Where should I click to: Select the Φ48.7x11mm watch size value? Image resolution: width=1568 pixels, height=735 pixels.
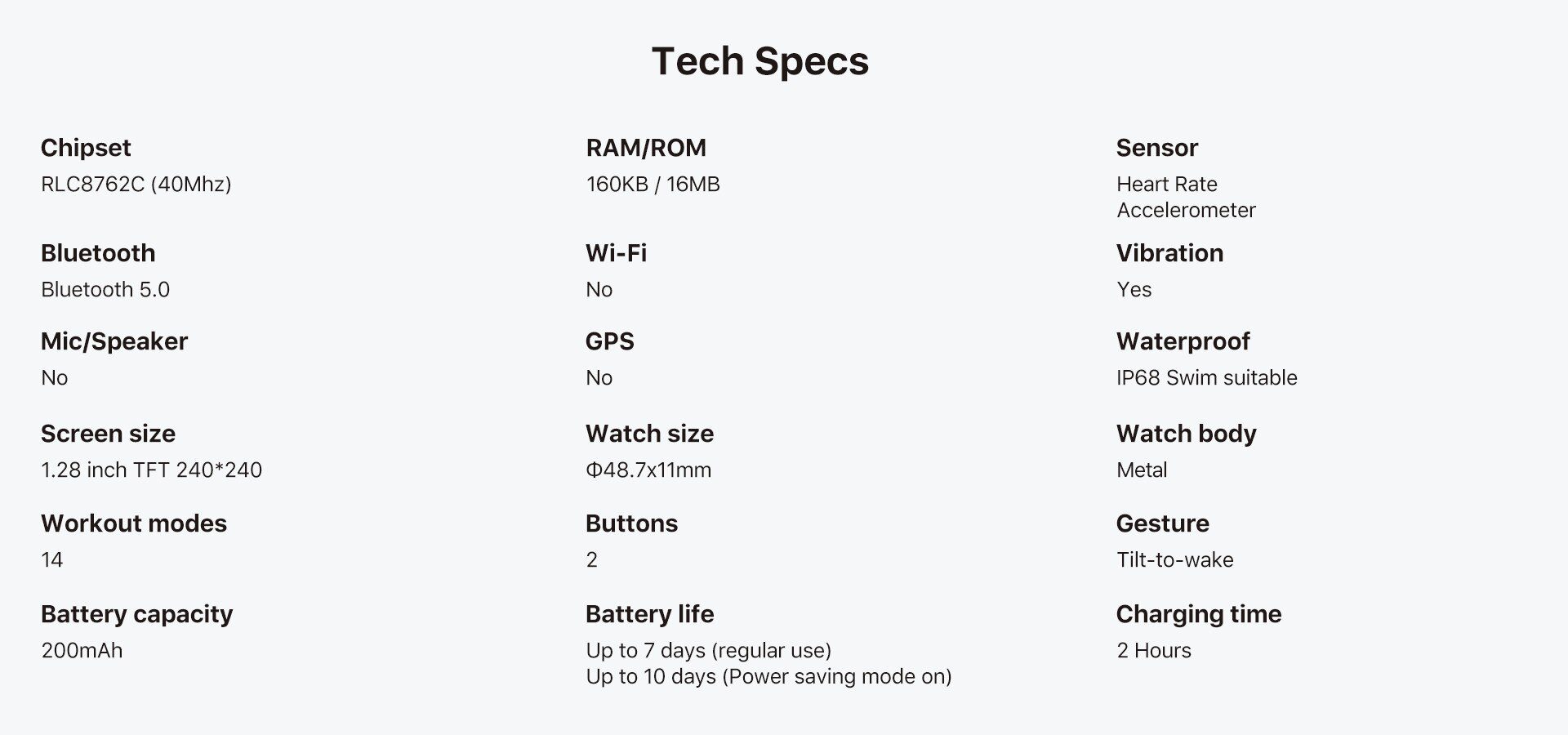pyautogui.click(x=648, y=470)
